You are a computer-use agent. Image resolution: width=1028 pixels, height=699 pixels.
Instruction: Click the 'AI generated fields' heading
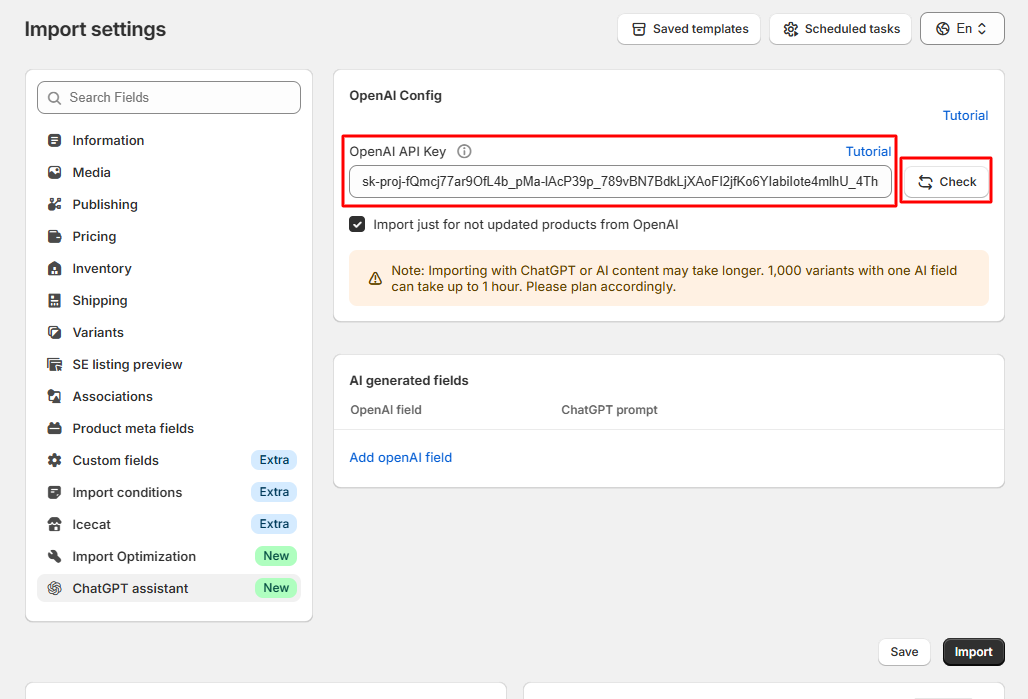point(409,380)
